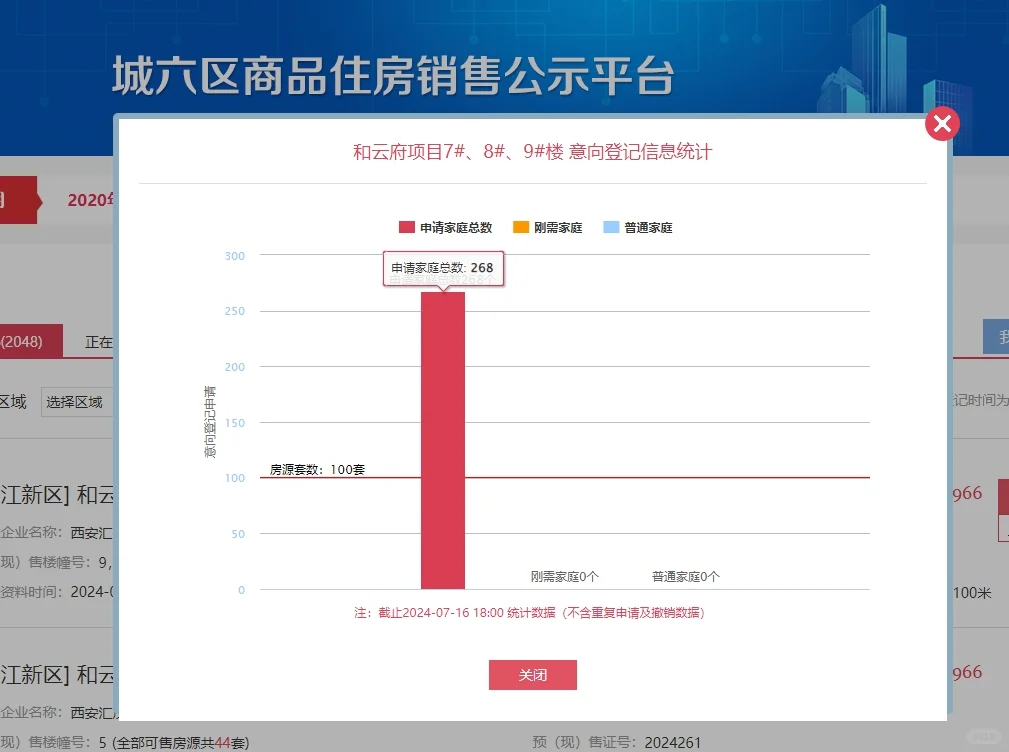Click the 全部可售房源共44套 text
Image resolution: width=1009 pixels, height=752 pixels.
(181, 743)
